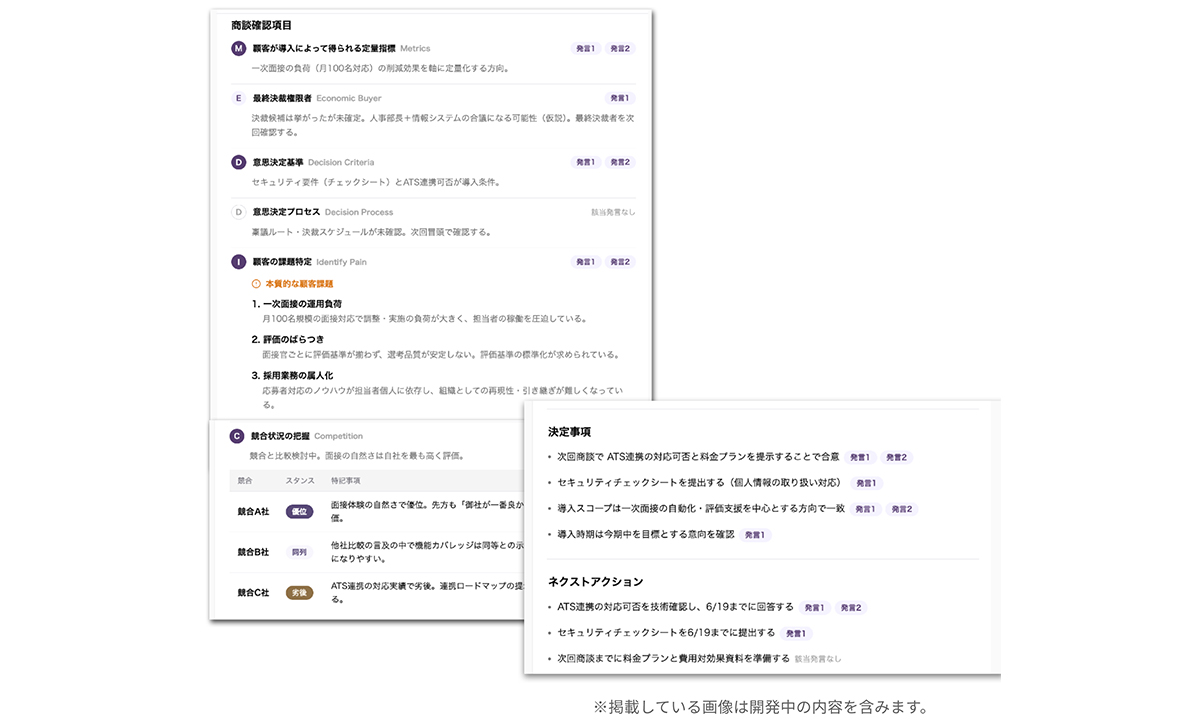Open 発言2 tag in the Decision Criteria row
Screen dimensions: 1200x720
pos(621,162)
